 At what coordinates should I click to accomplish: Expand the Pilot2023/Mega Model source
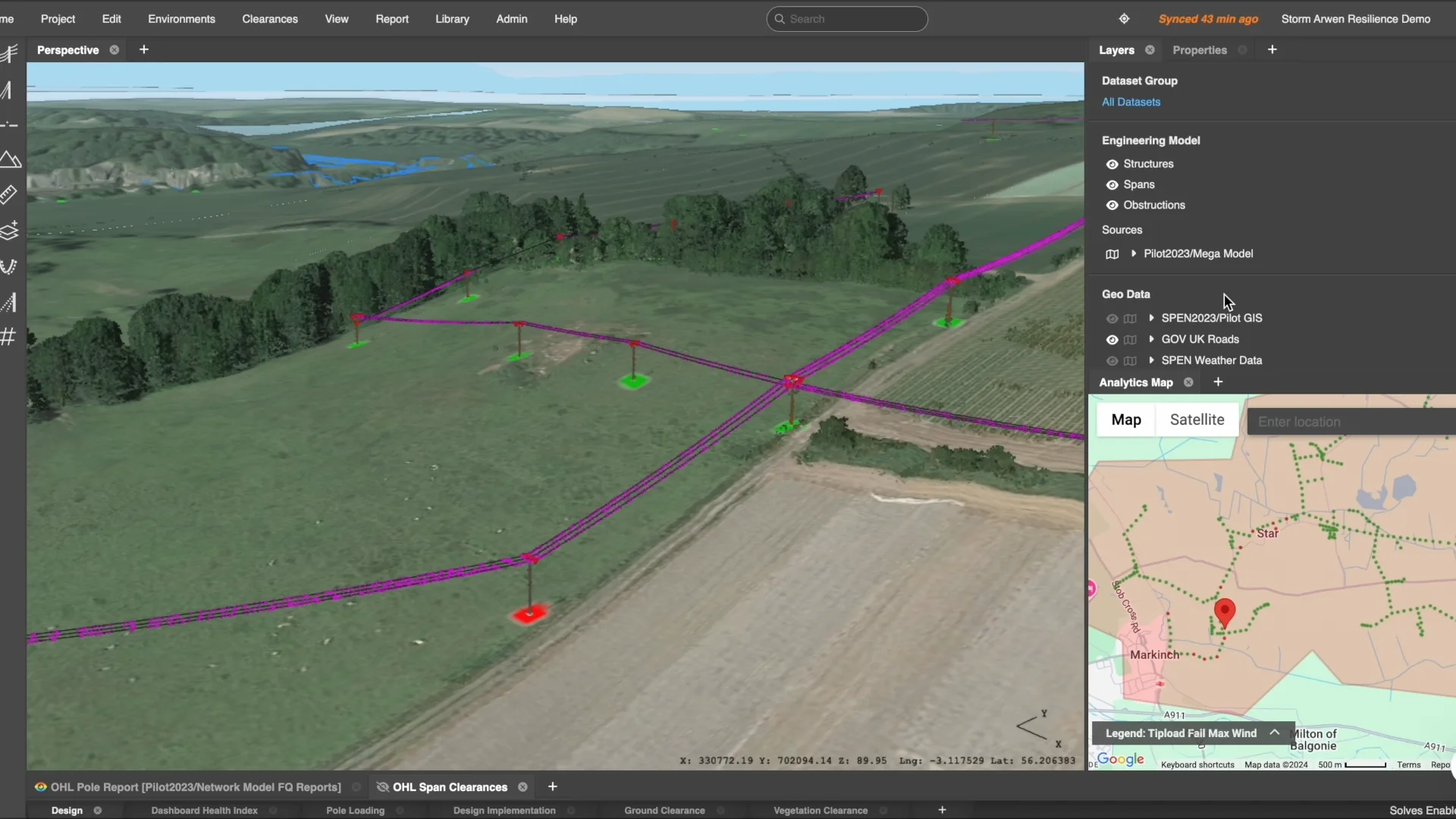click(x=1134, y=253)
